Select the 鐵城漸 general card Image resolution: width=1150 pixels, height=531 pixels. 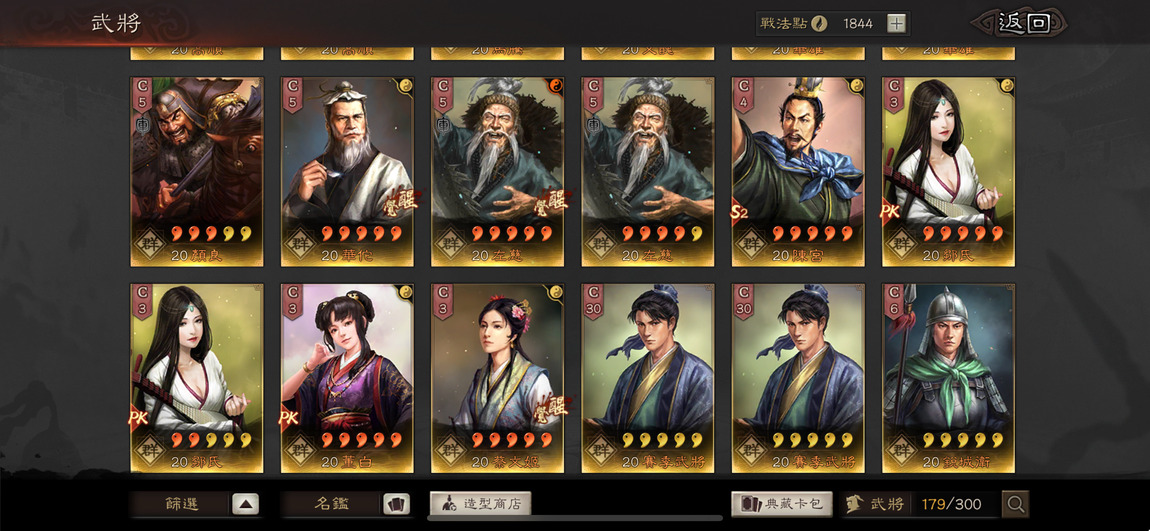[948, 378]
